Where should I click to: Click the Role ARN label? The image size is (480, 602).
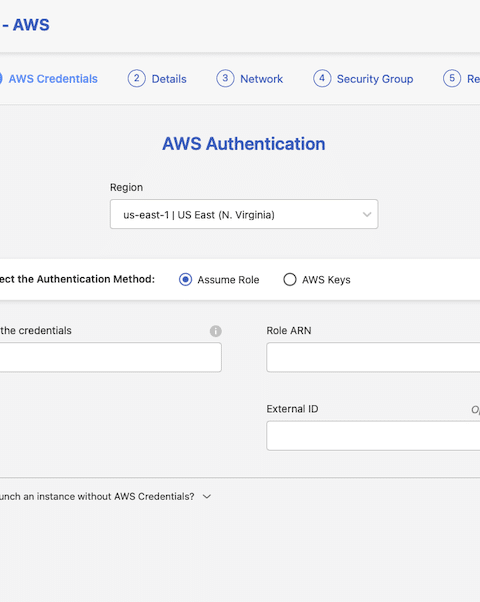coord(289,331)
